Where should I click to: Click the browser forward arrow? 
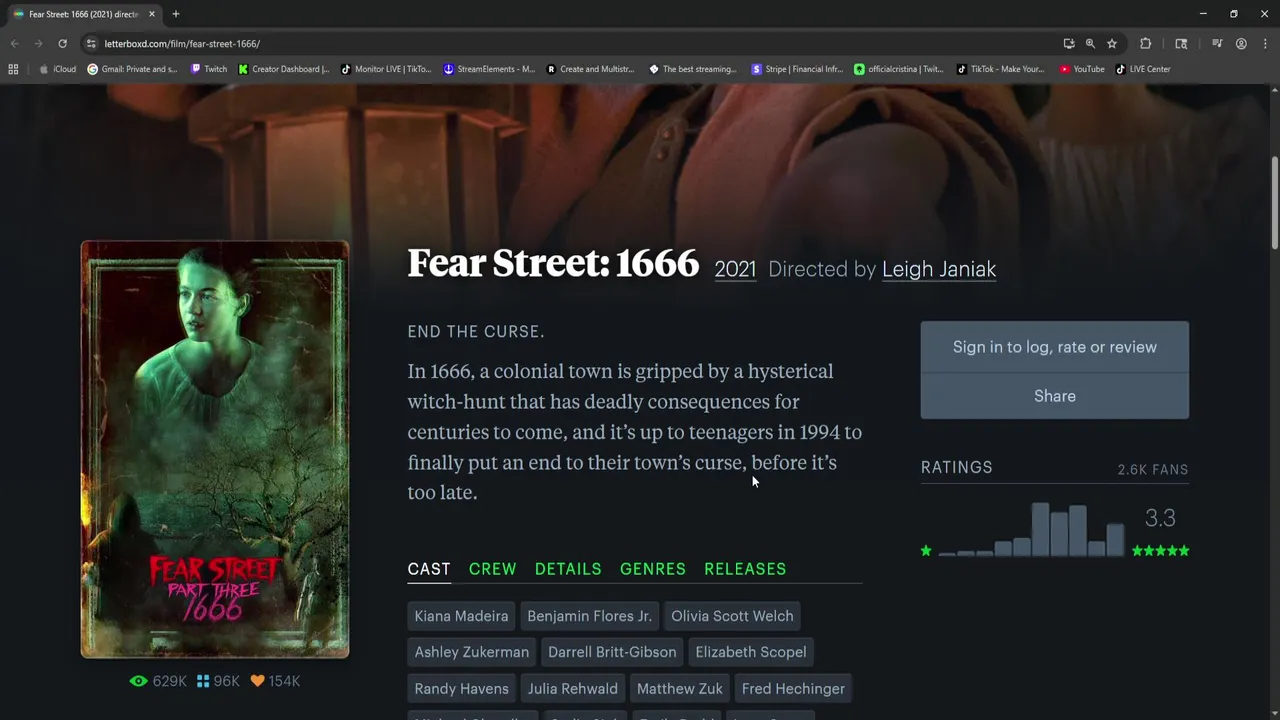pyautogui.click(x=38, y=44)
